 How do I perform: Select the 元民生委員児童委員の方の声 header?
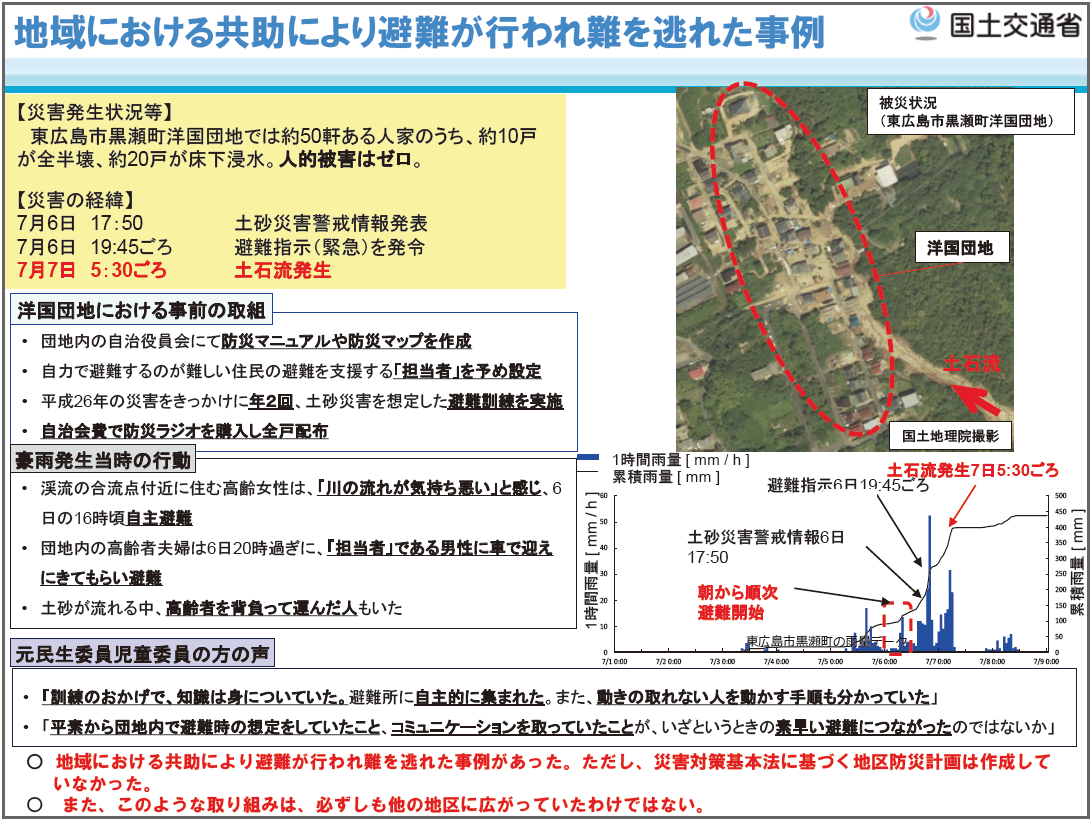(x=142, y=655)
